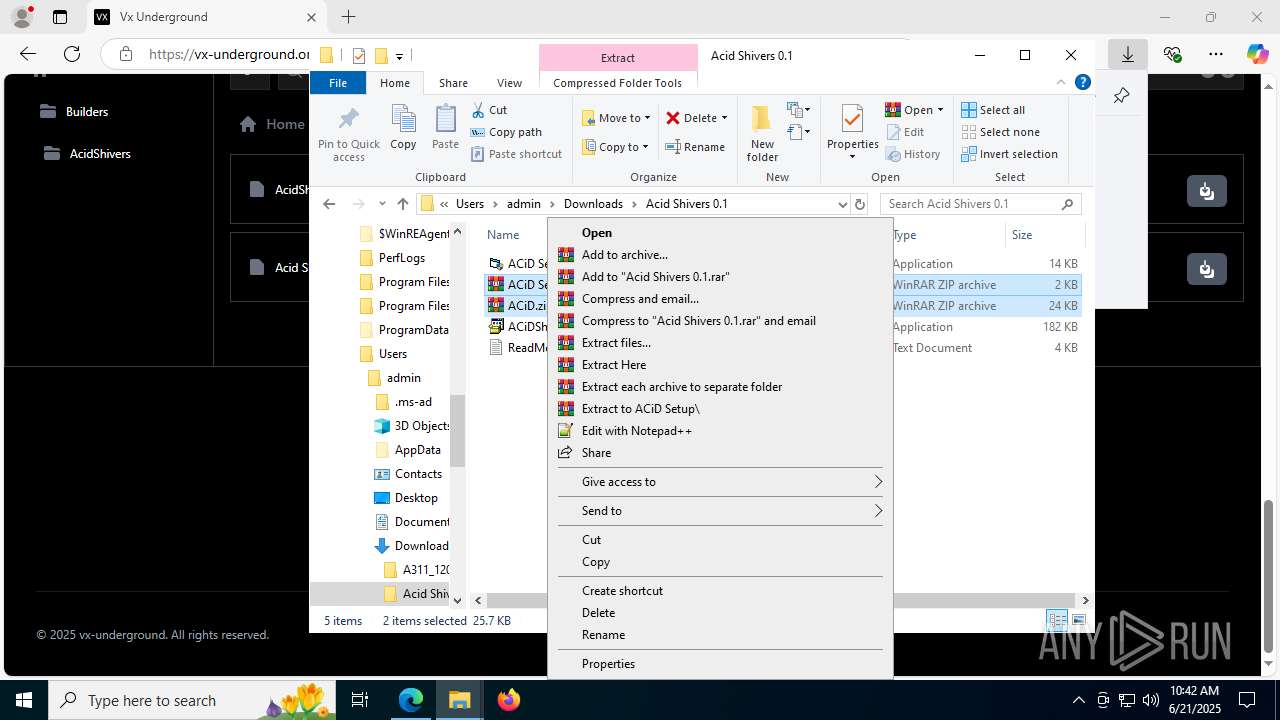Open Windows Start menu

pos(24,700)
